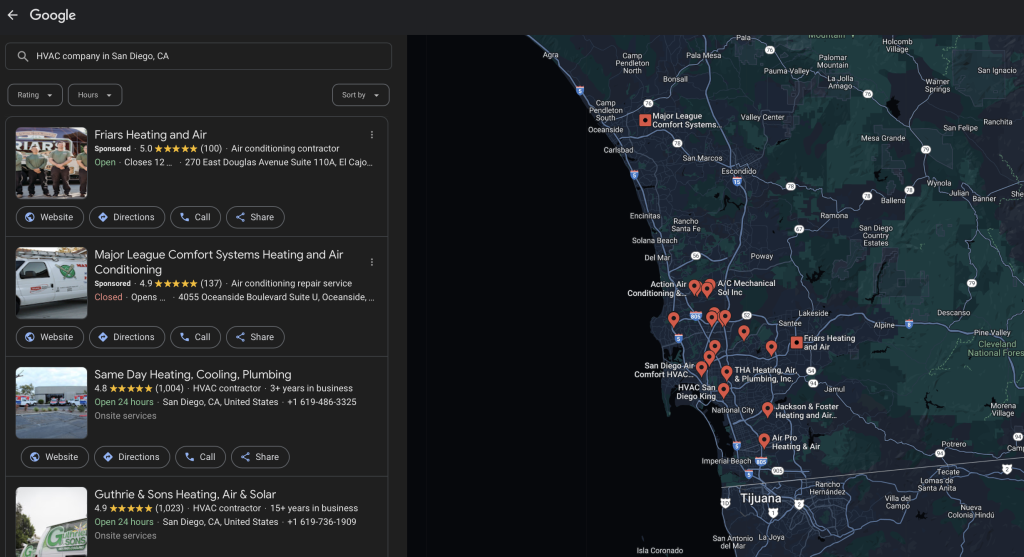Select the San Diego Air Comfort HVAC map pin
The width and height of the screenshot is (1024, 557).
[701, 368]
